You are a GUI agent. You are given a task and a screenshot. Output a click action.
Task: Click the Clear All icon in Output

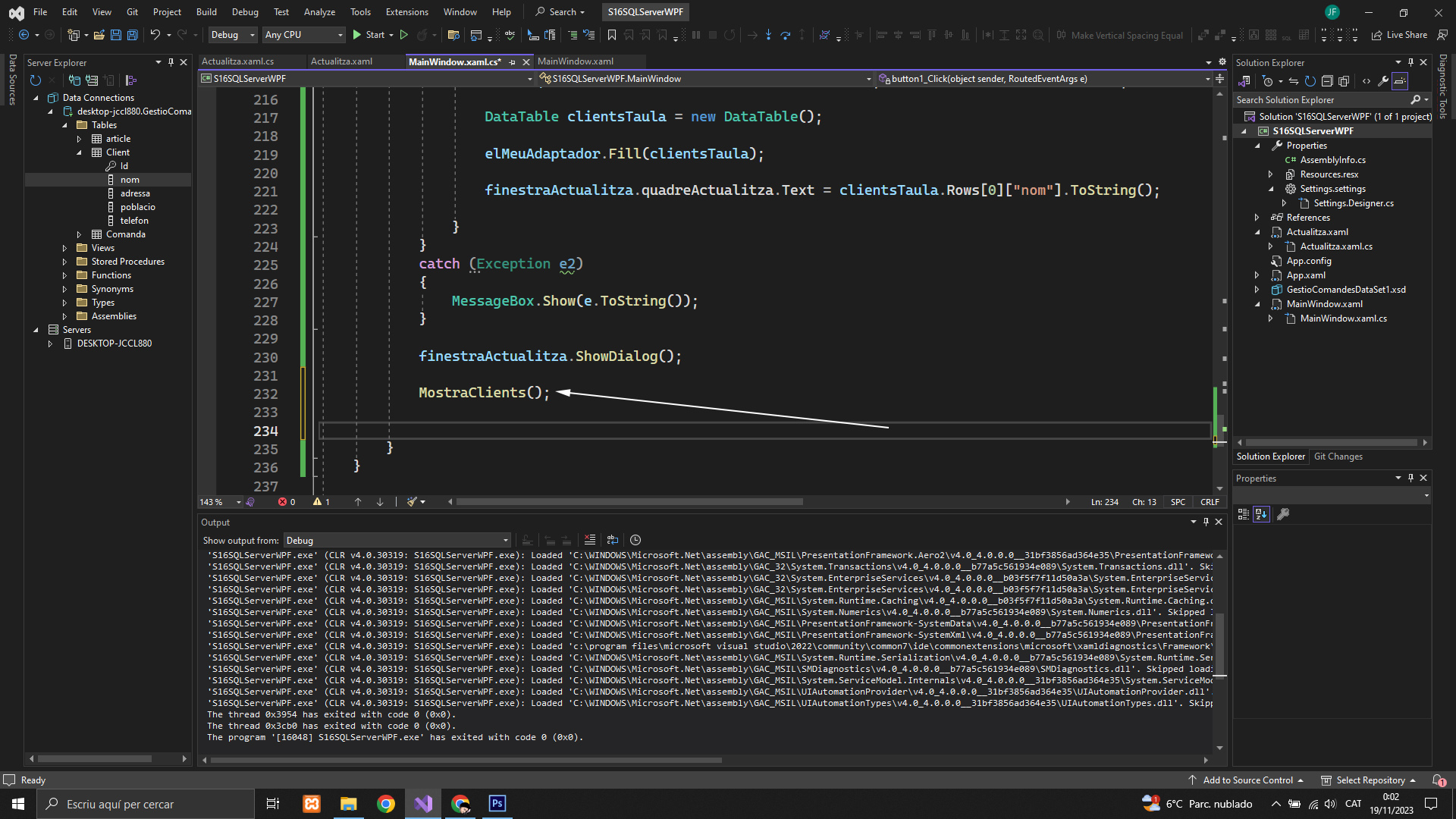pos(590,540)
